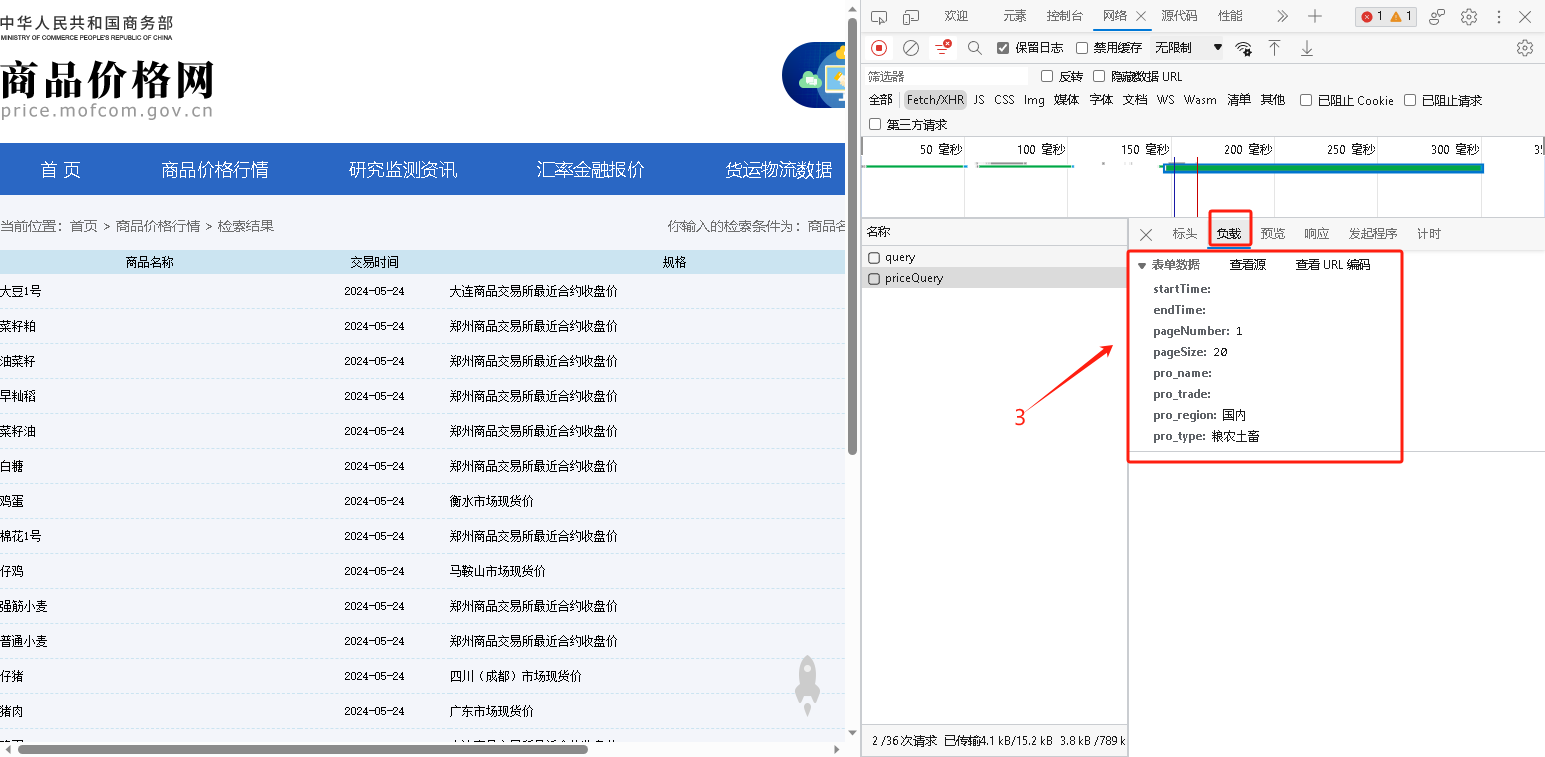Toggle the 反转 filter checkbox
Screen dimensions: 1545x757
pos(1048,76)
